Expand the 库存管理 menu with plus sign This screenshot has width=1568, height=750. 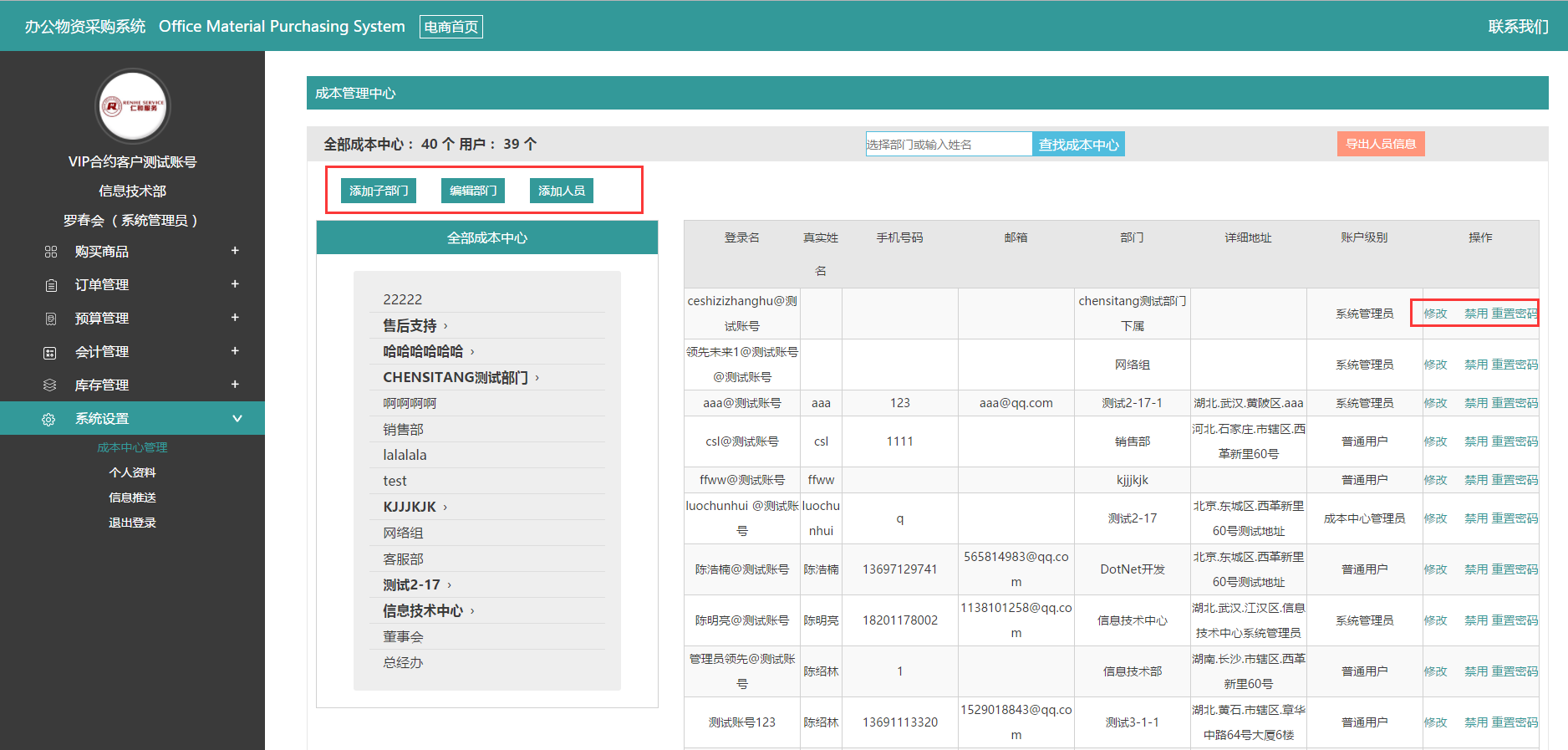[235, 385]
